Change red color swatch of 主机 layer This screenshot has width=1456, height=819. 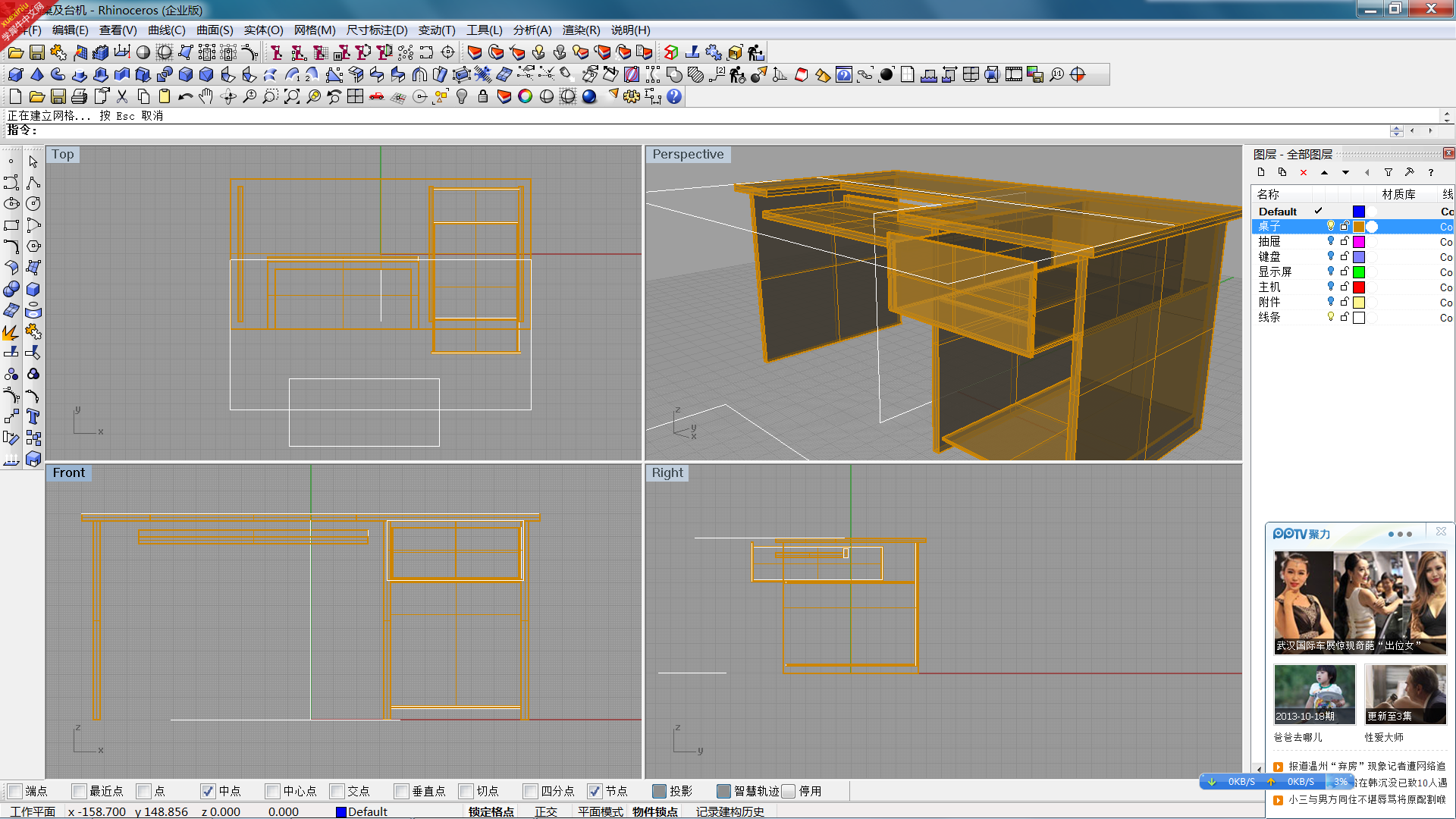pos(1359,287)
